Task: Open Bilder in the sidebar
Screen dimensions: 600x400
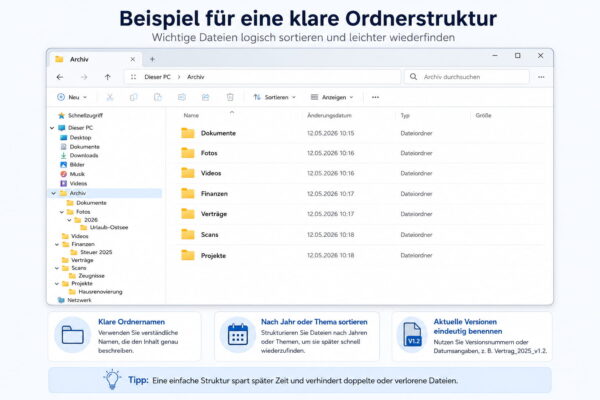Action: 72,165
